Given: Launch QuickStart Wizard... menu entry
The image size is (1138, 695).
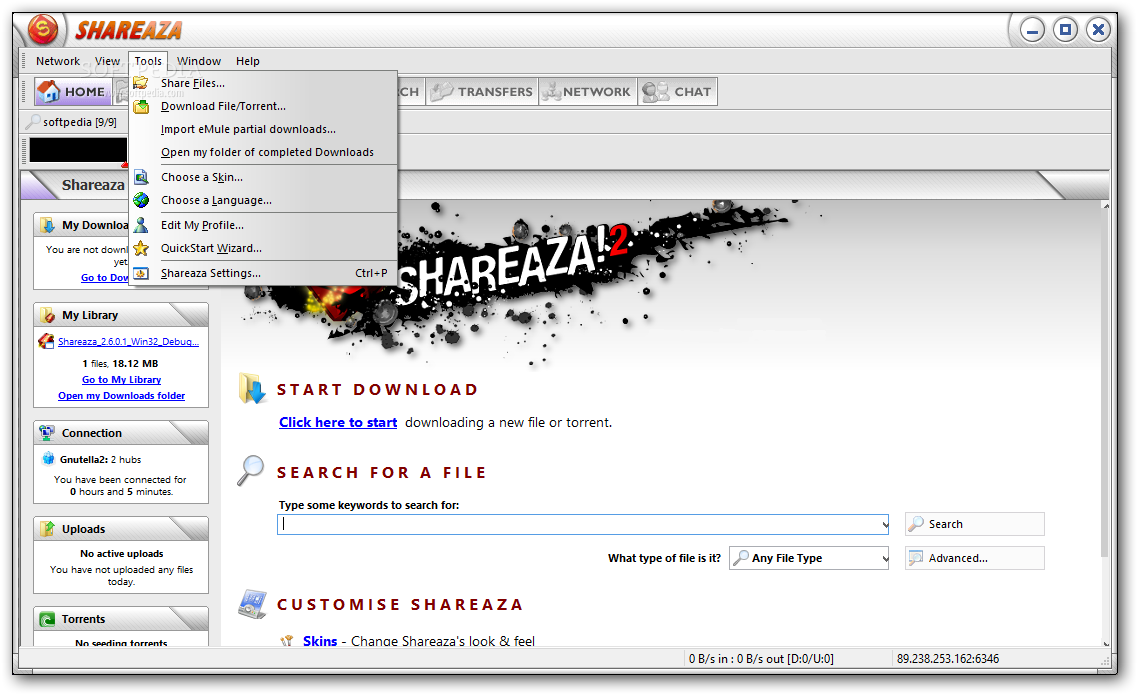Looking at the screenshot, I should point(263,248).
